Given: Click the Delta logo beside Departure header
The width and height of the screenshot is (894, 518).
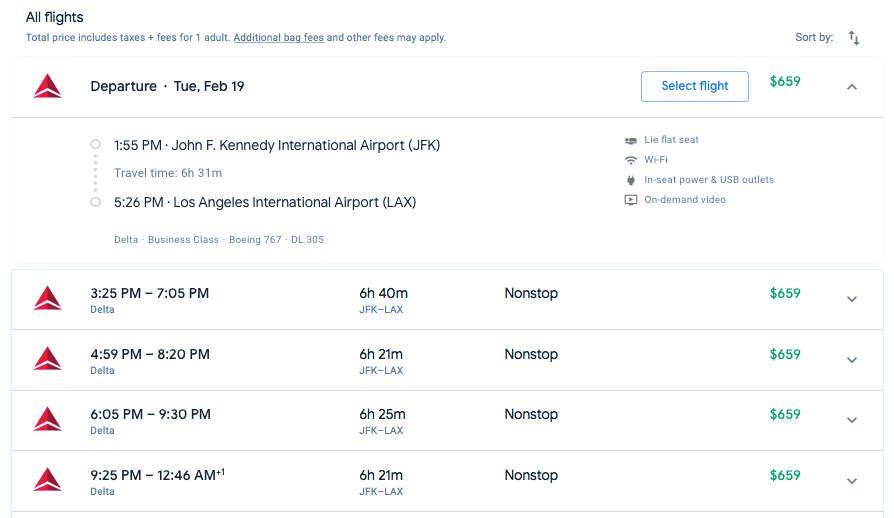Looking at the screenshot, I should pos(48,86).
